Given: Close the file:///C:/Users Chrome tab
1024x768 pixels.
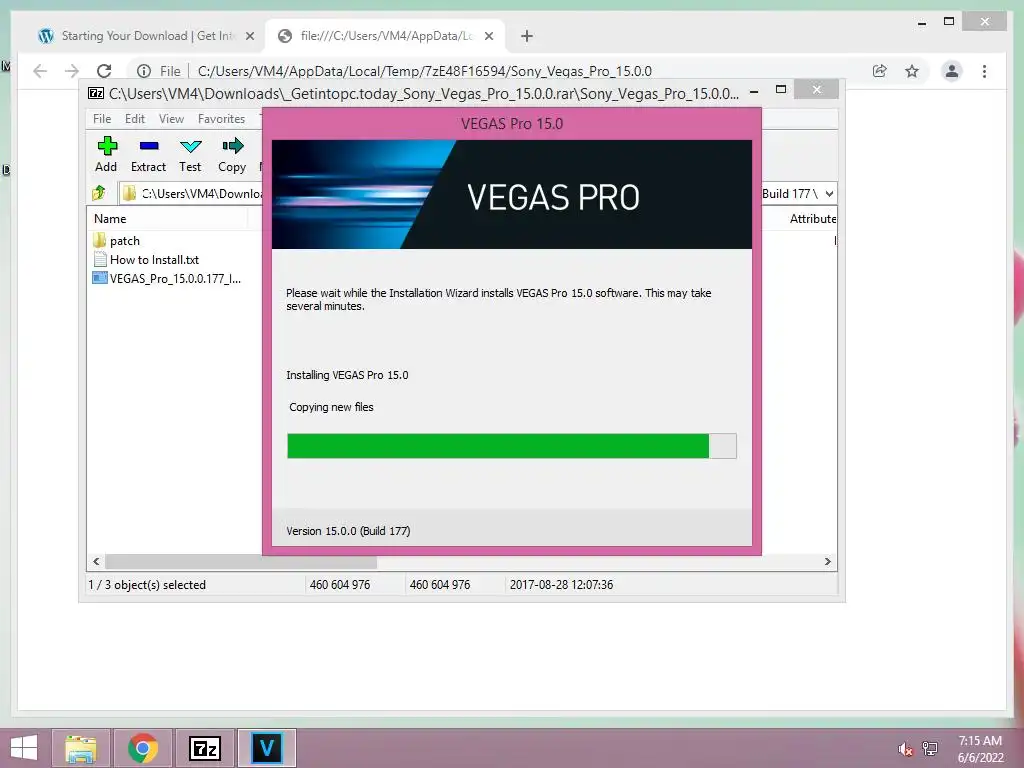Looking at the screenshot, I should 488,36.
